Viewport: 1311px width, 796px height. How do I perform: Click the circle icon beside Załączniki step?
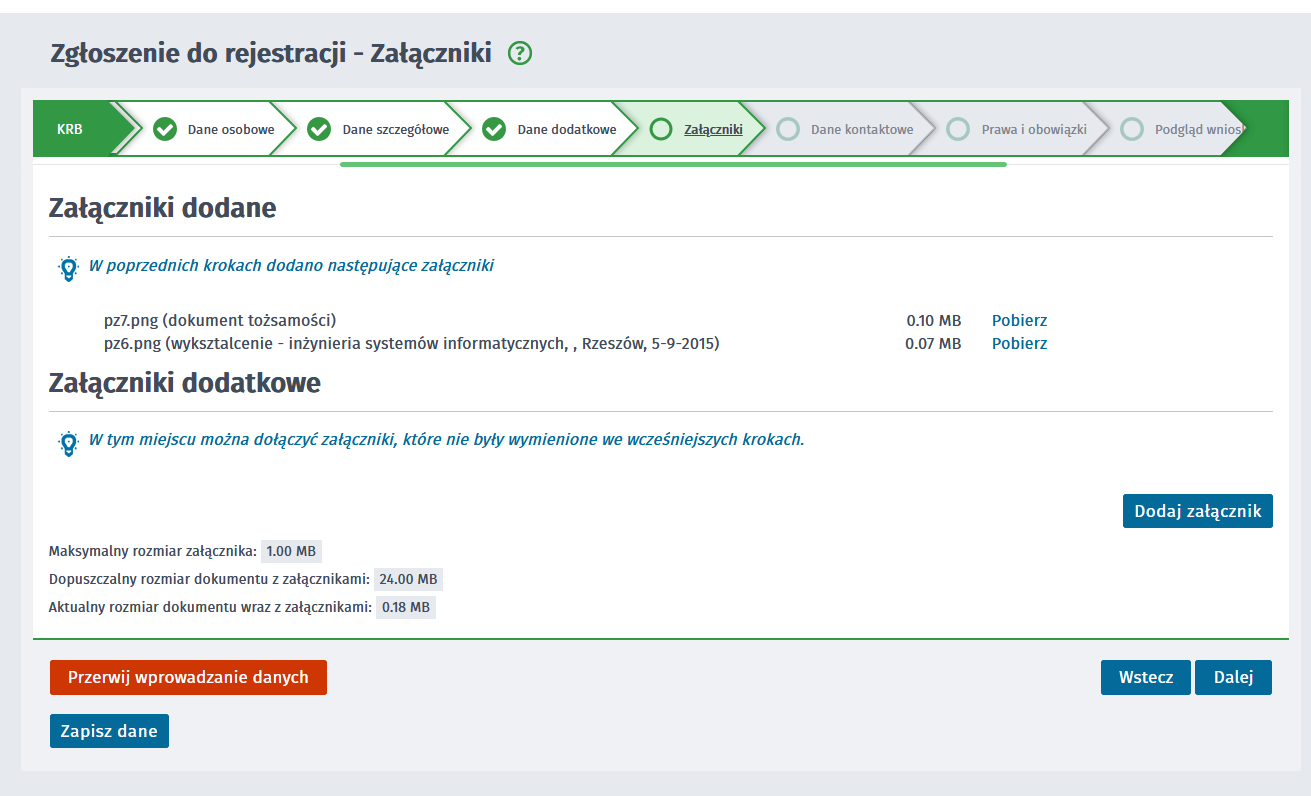[x=661, y=129]
